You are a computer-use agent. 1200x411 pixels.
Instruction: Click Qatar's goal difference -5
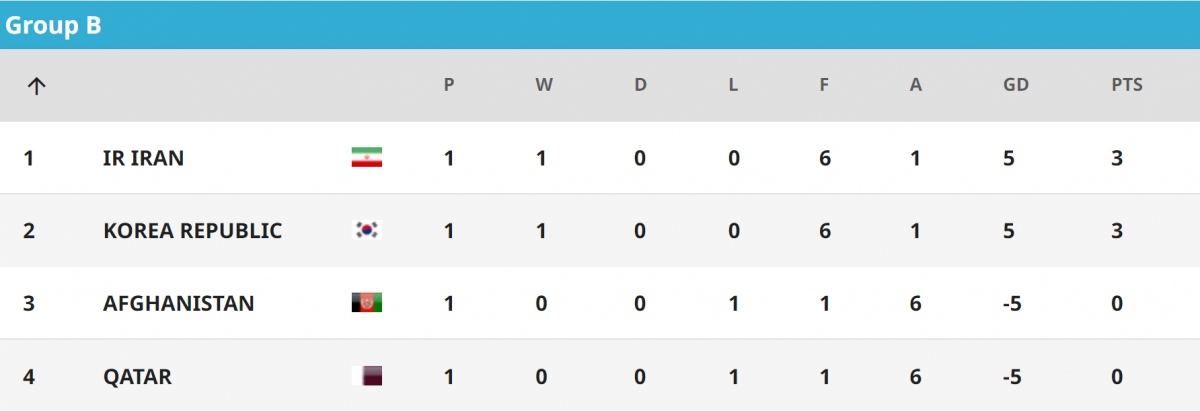tap(1012, 377)
